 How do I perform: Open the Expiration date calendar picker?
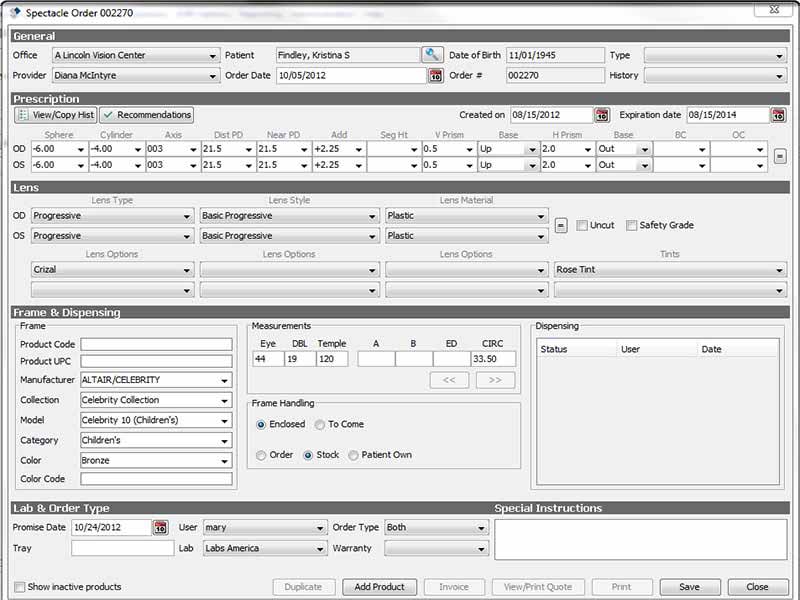tap(778, 115)
